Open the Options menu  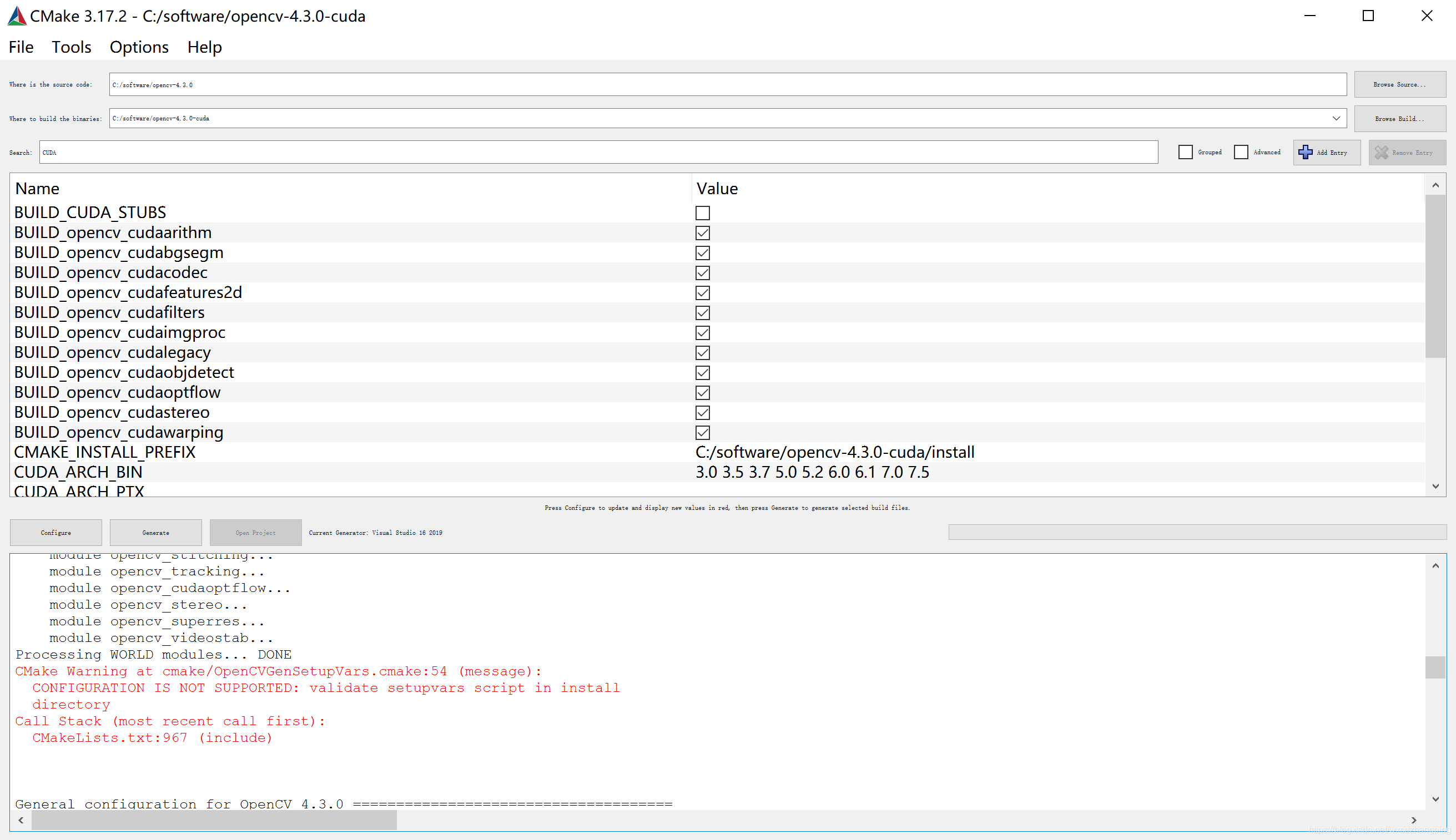point(139,47)
